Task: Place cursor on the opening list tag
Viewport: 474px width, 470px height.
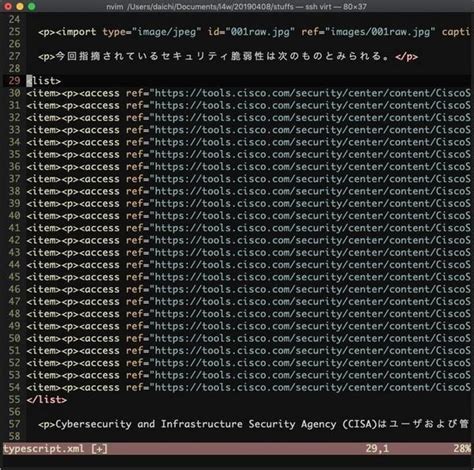Action: click(44, 81)
